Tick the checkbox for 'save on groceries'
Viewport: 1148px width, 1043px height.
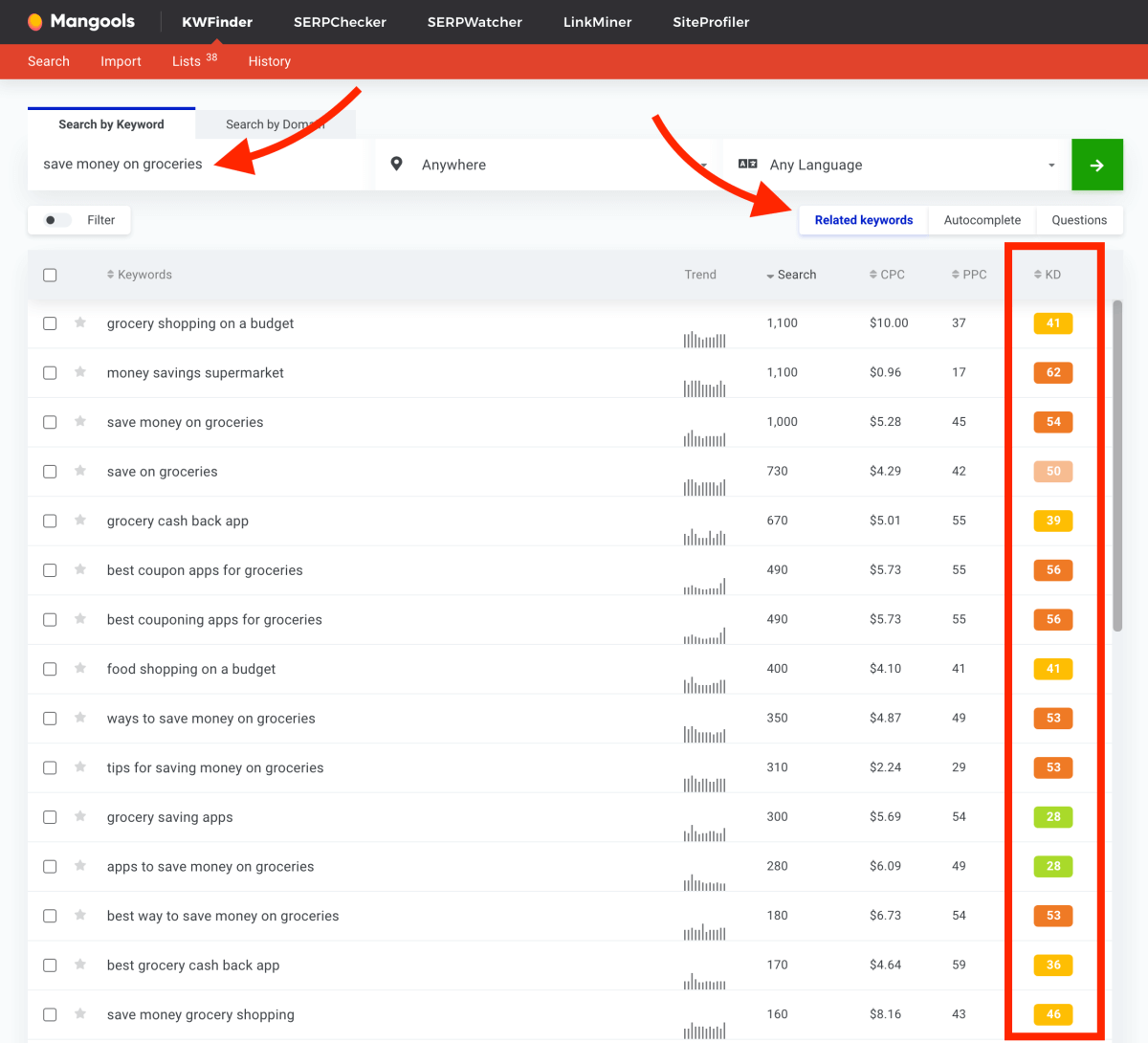tap(50, 472)
